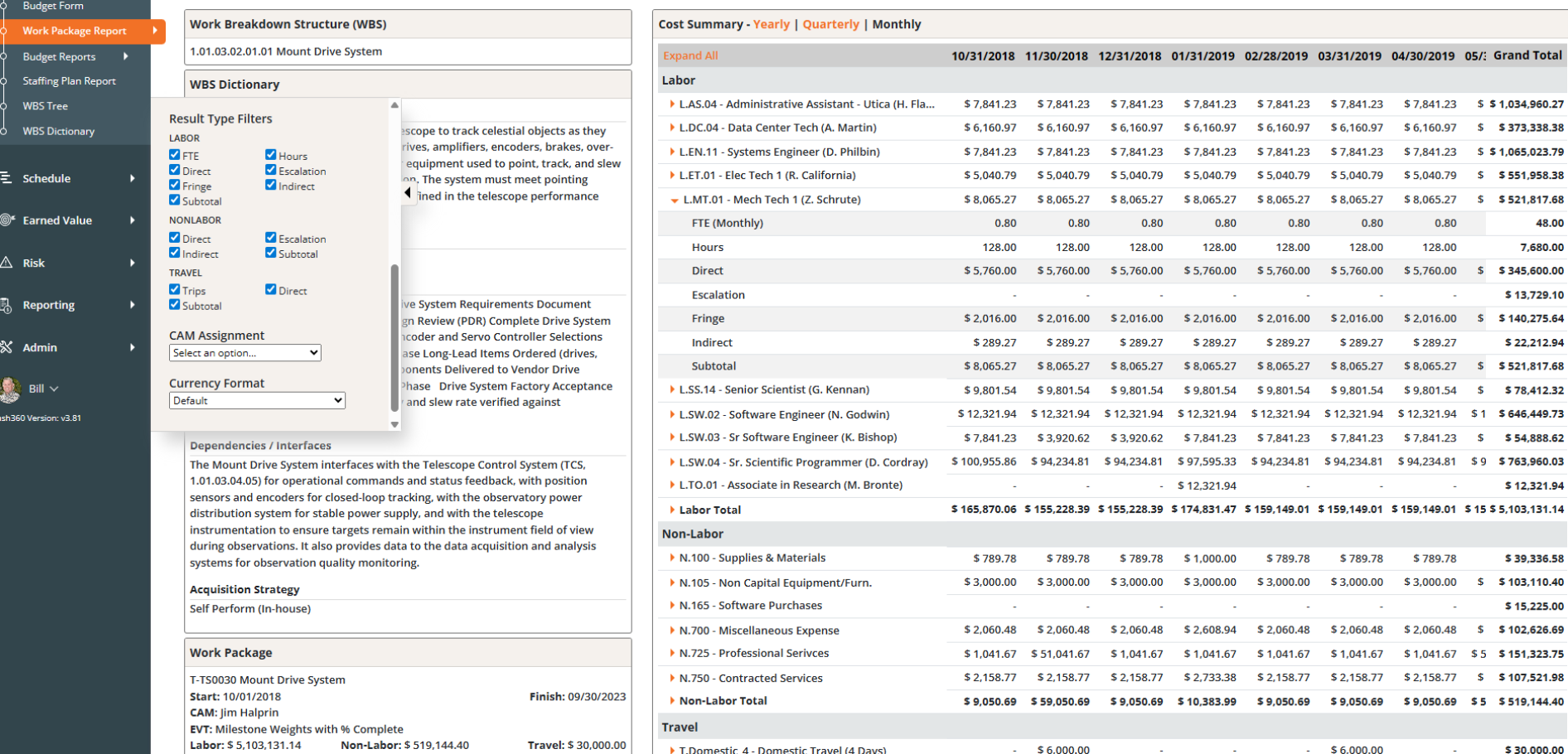Open the Bill user menu chevron
Viewport: 1568px width, 754px height.
coord(54,389)
